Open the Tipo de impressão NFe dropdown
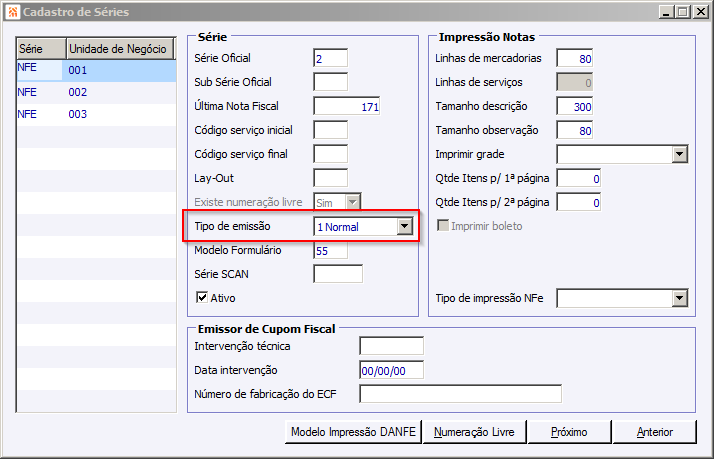This screenshot has height=459, width=714. [x=679, y=298]
